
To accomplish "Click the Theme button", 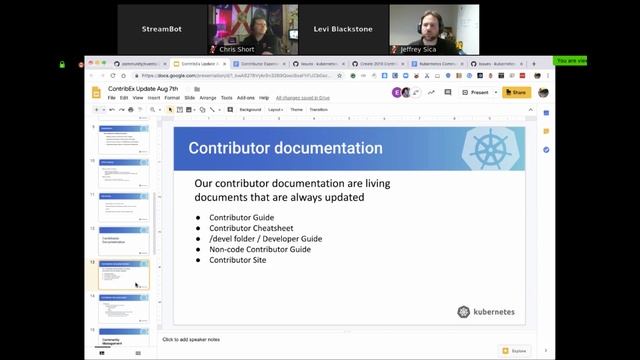I will 296,110.
